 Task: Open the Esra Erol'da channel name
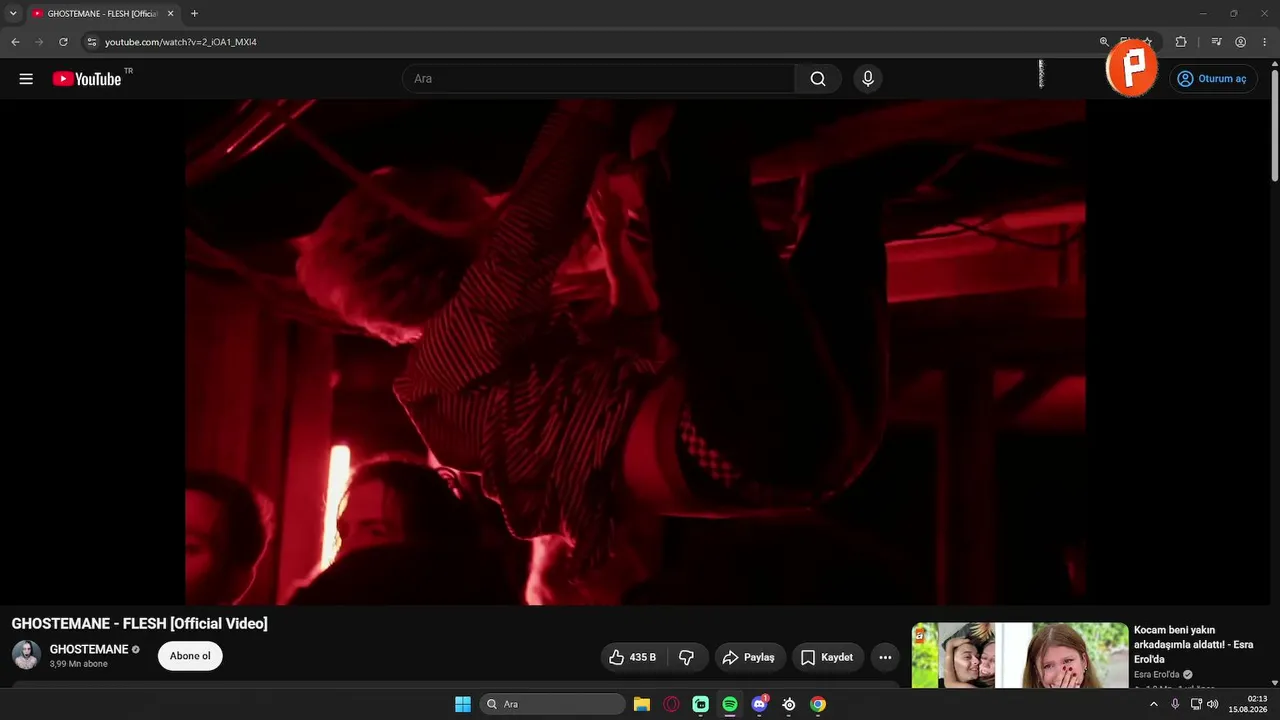pyautogui.click(x=1157, y=675)
